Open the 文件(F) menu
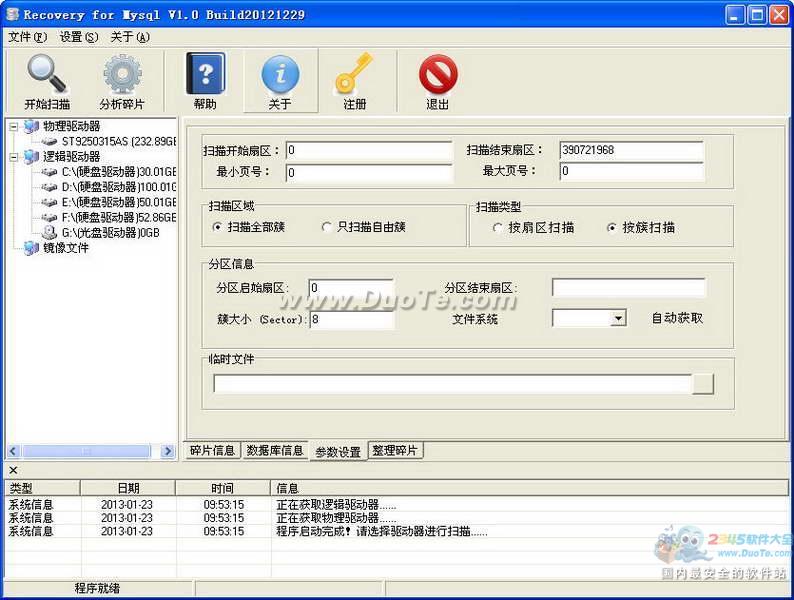Image resolution: width=794 pixels, height=600 pixels. coord(27,37)
